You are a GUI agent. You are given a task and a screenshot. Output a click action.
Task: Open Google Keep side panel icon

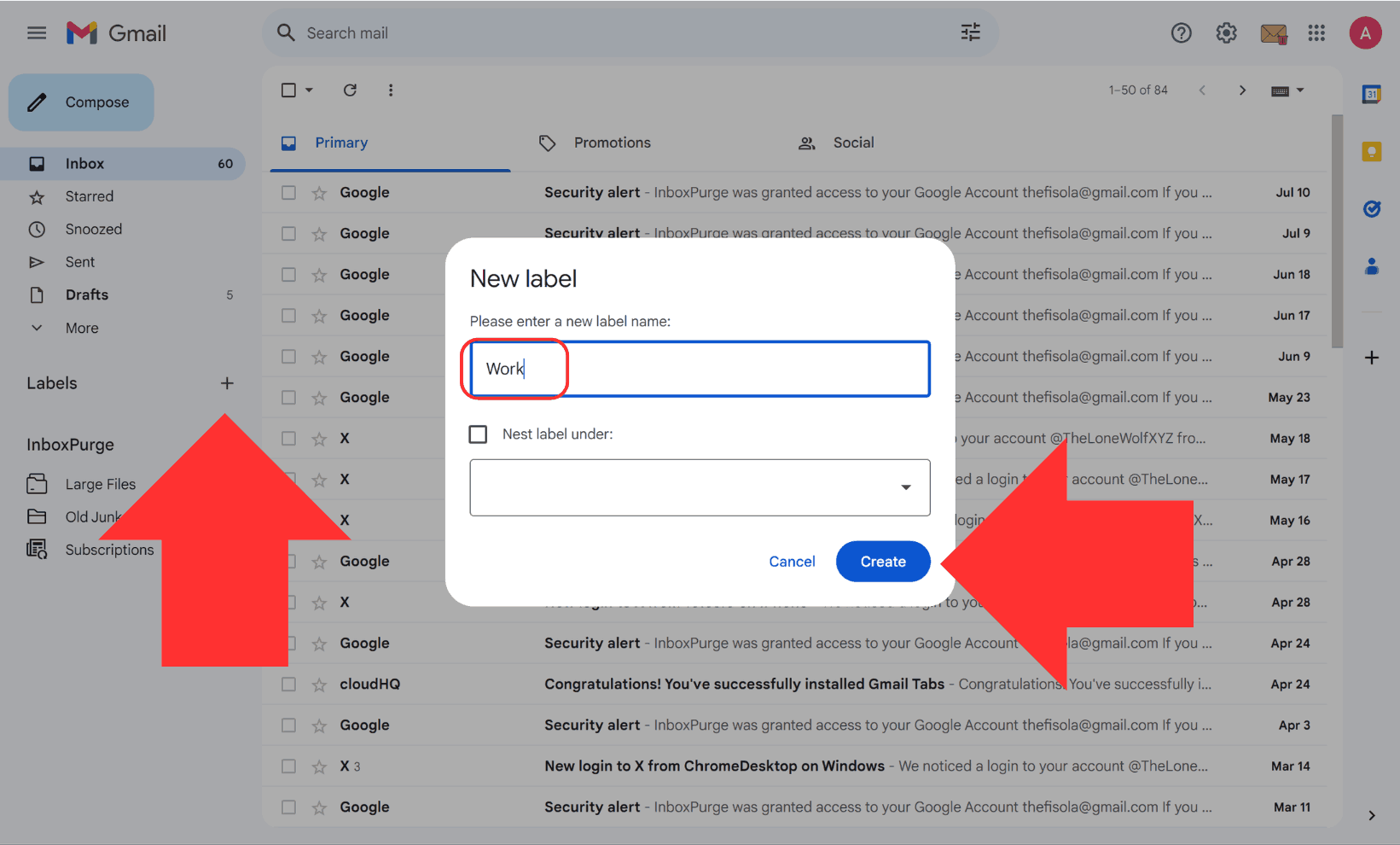[1371, 152]
